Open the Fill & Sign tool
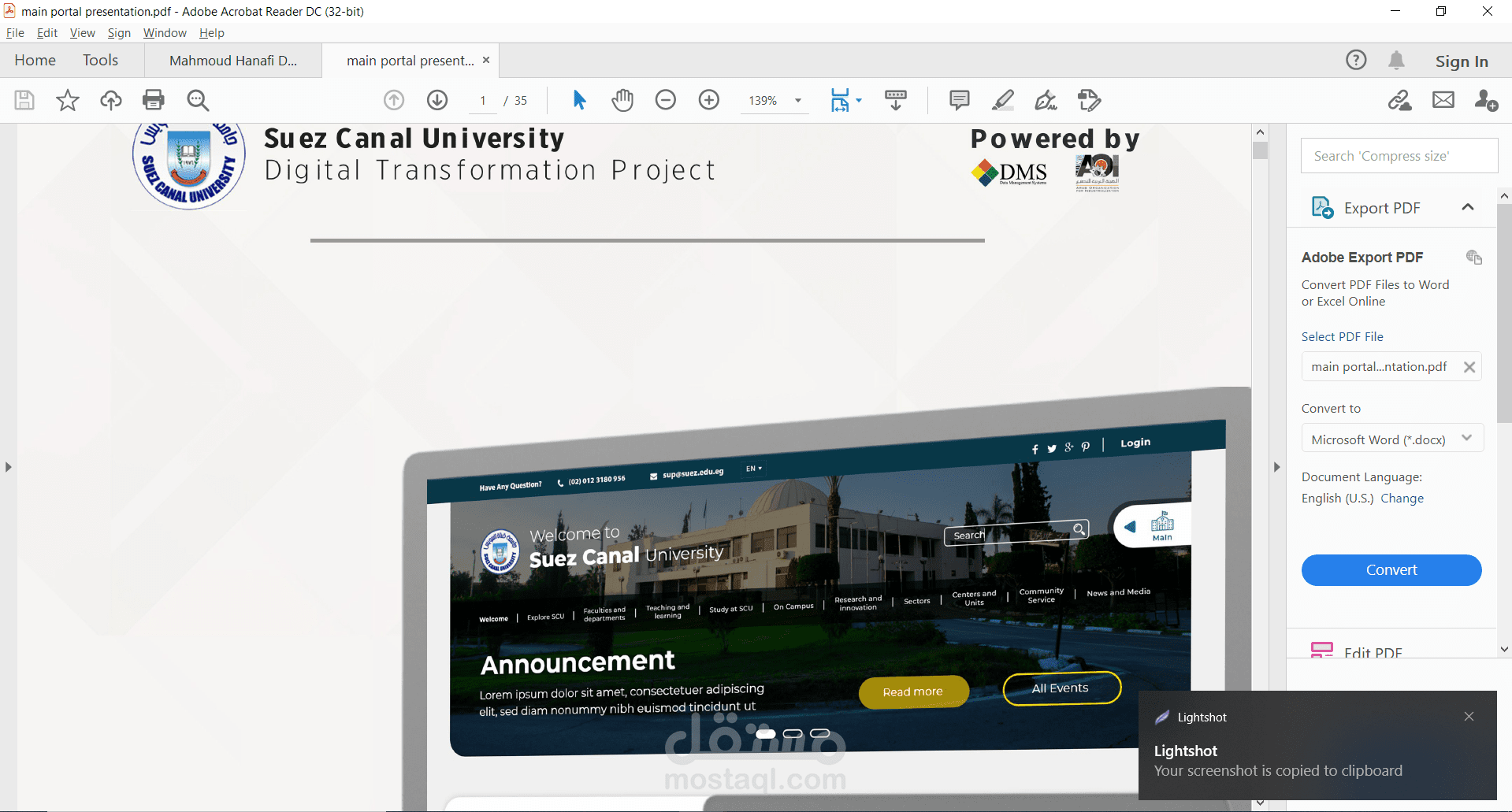 coord(1046,100)
